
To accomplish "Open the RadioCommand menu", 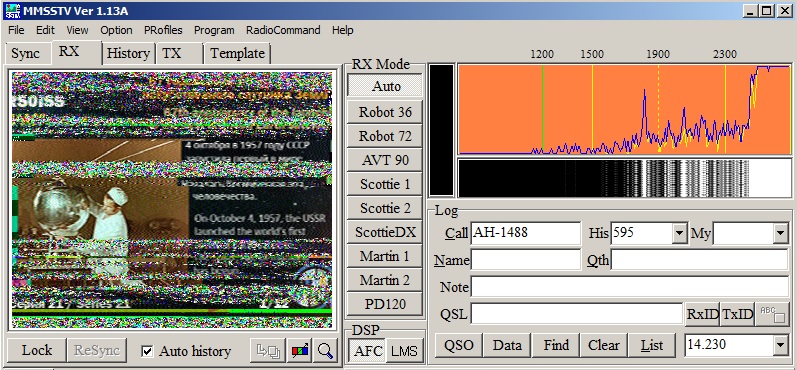I will (283, 30).
